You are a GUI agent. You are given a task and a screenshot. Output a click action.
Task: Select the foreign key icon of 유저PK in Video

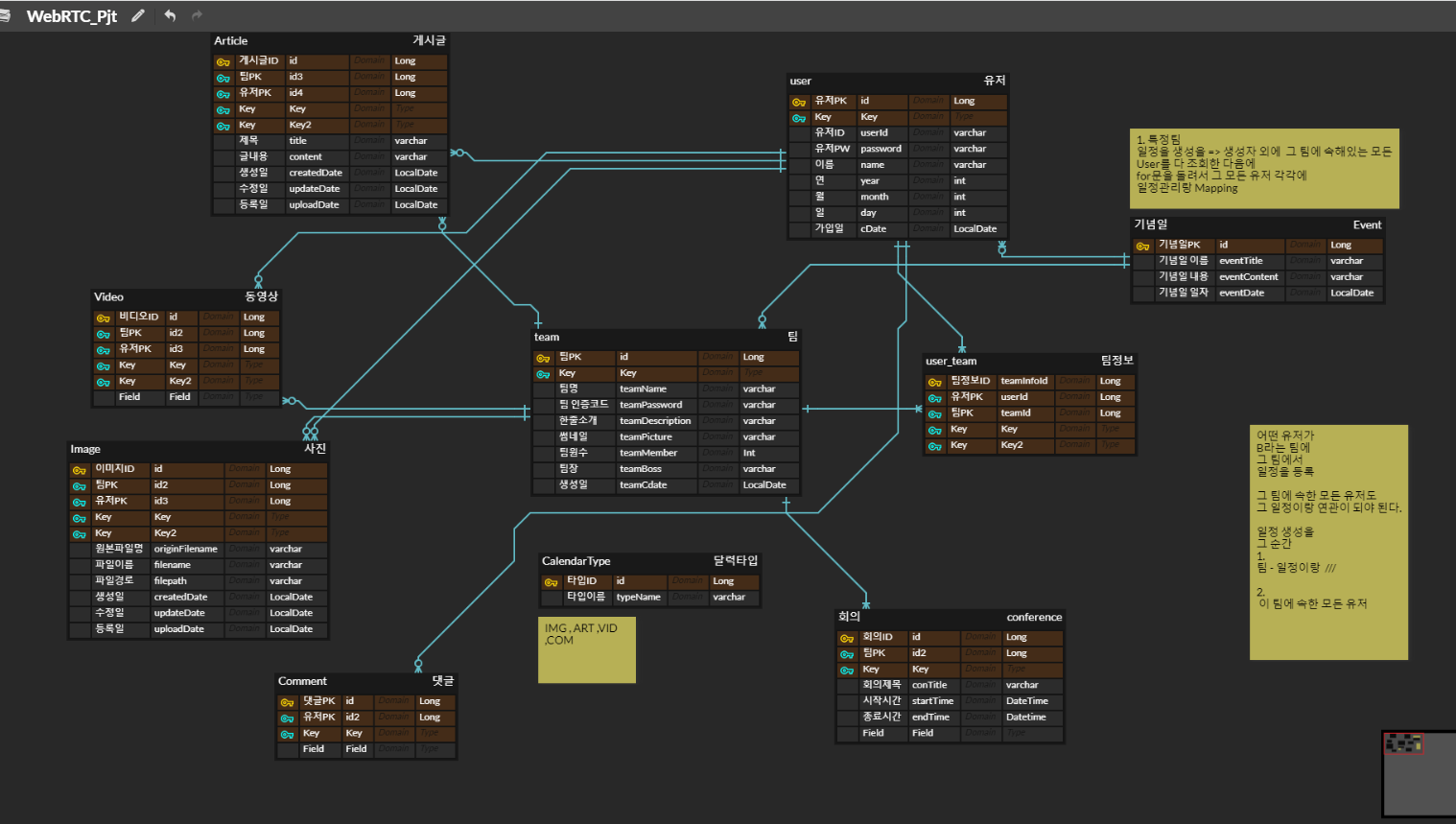(x=103, y=350)
